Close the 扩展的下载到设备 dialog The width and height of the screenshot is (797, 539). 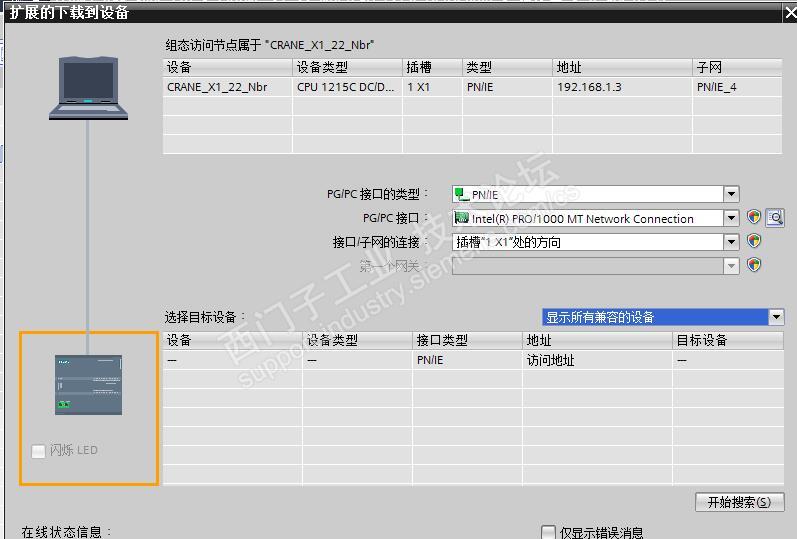point(790,12)
